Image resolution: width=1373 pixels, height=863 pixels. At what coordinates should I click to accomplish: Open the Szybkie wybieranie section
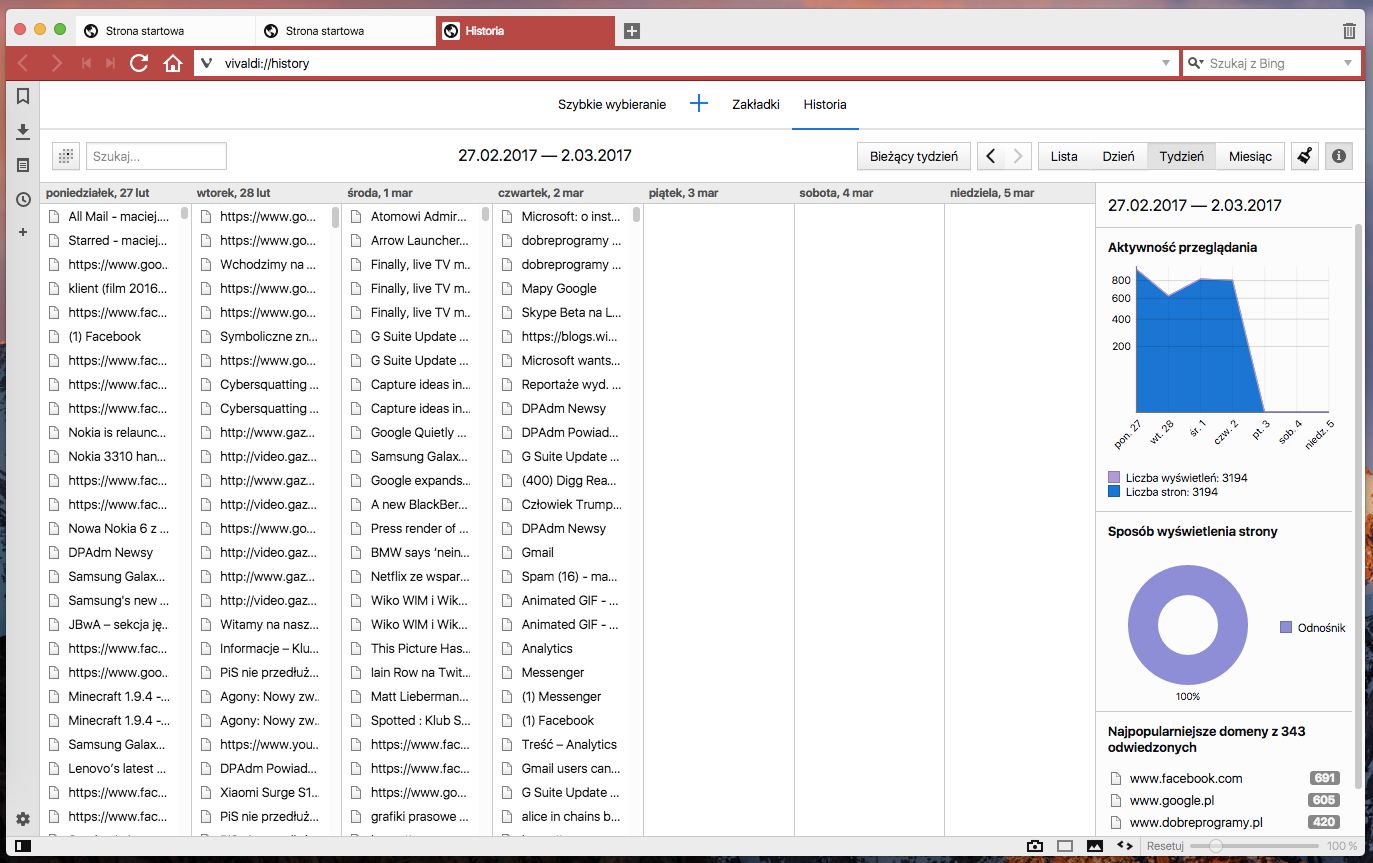point(612,104)
